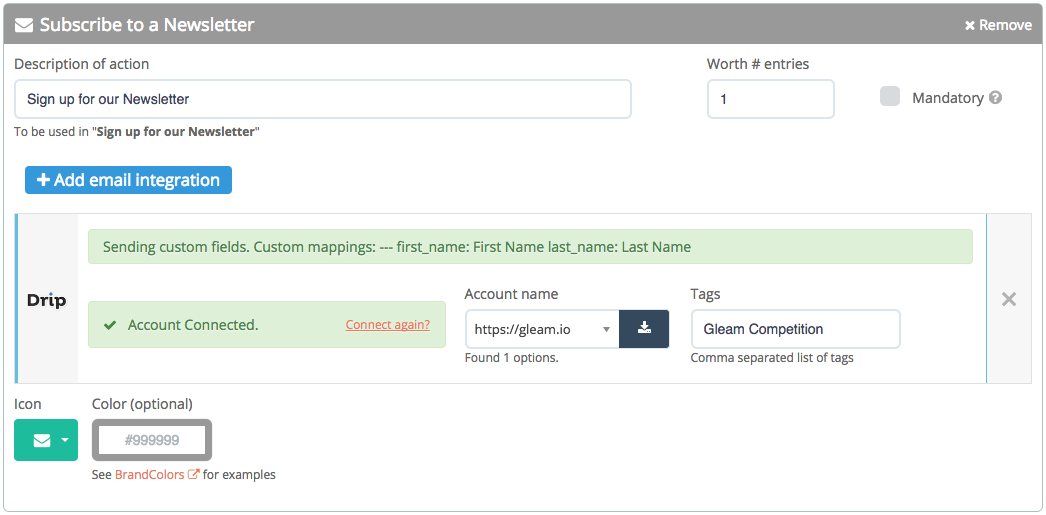Click the Color field showing #999999
This screenshot has width=1046, height=515.
pyautogui.click(x=152, y=440)
